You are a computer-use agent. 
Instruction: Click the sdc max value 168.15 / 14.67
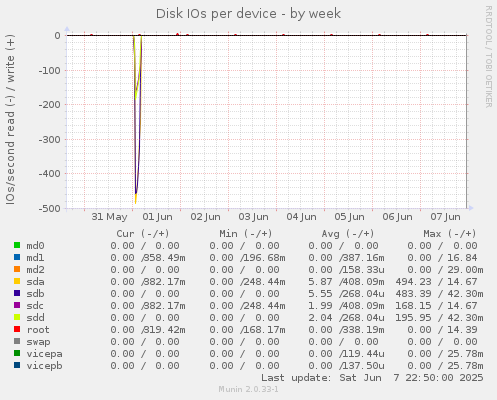[x=437, y=306]
